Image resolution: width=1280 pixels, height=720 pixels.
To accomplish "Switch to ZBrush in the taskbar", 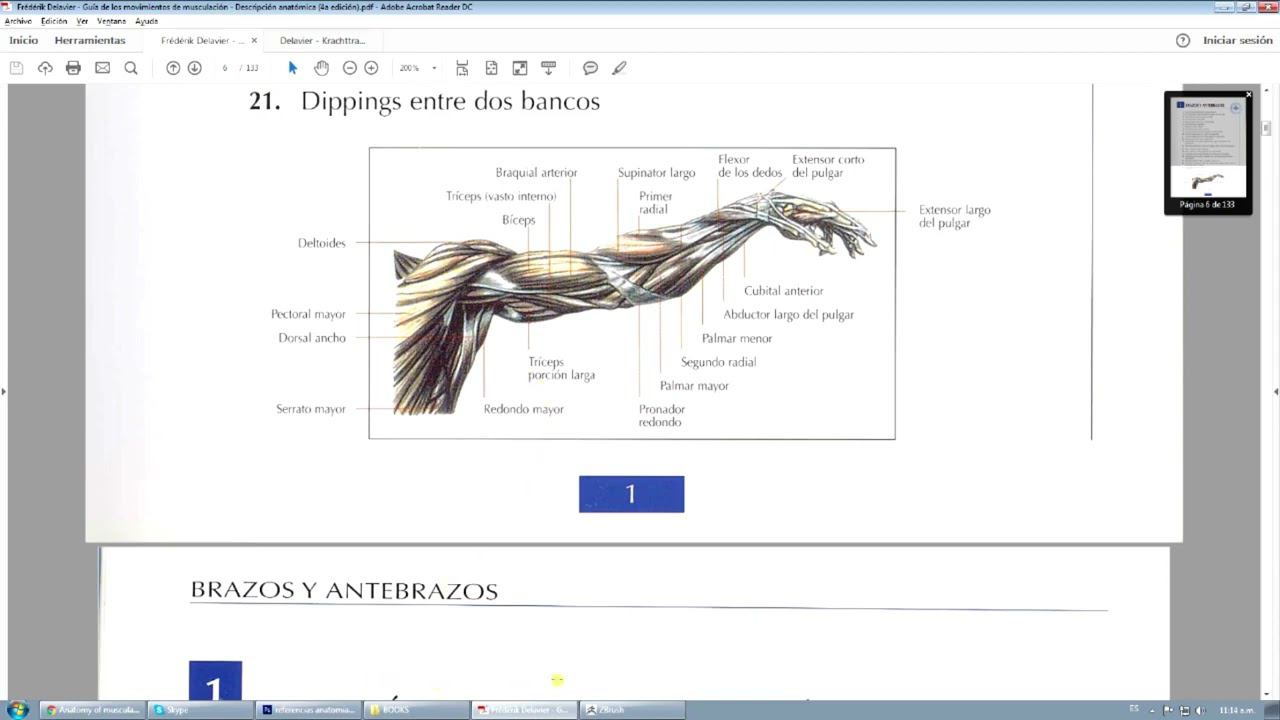I will (633, 710).
